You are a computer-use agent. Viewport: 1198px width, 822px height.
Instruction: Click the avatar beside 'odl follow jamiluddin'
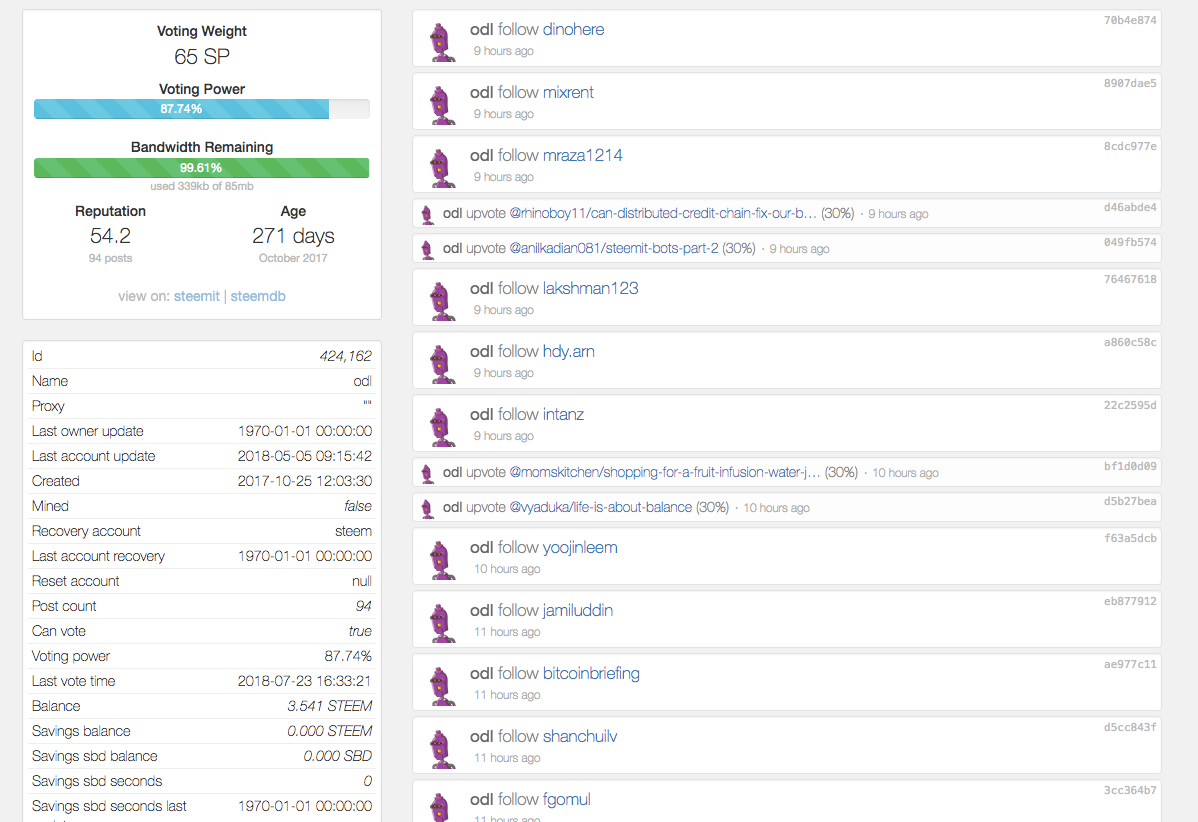[x=442, y=623]
